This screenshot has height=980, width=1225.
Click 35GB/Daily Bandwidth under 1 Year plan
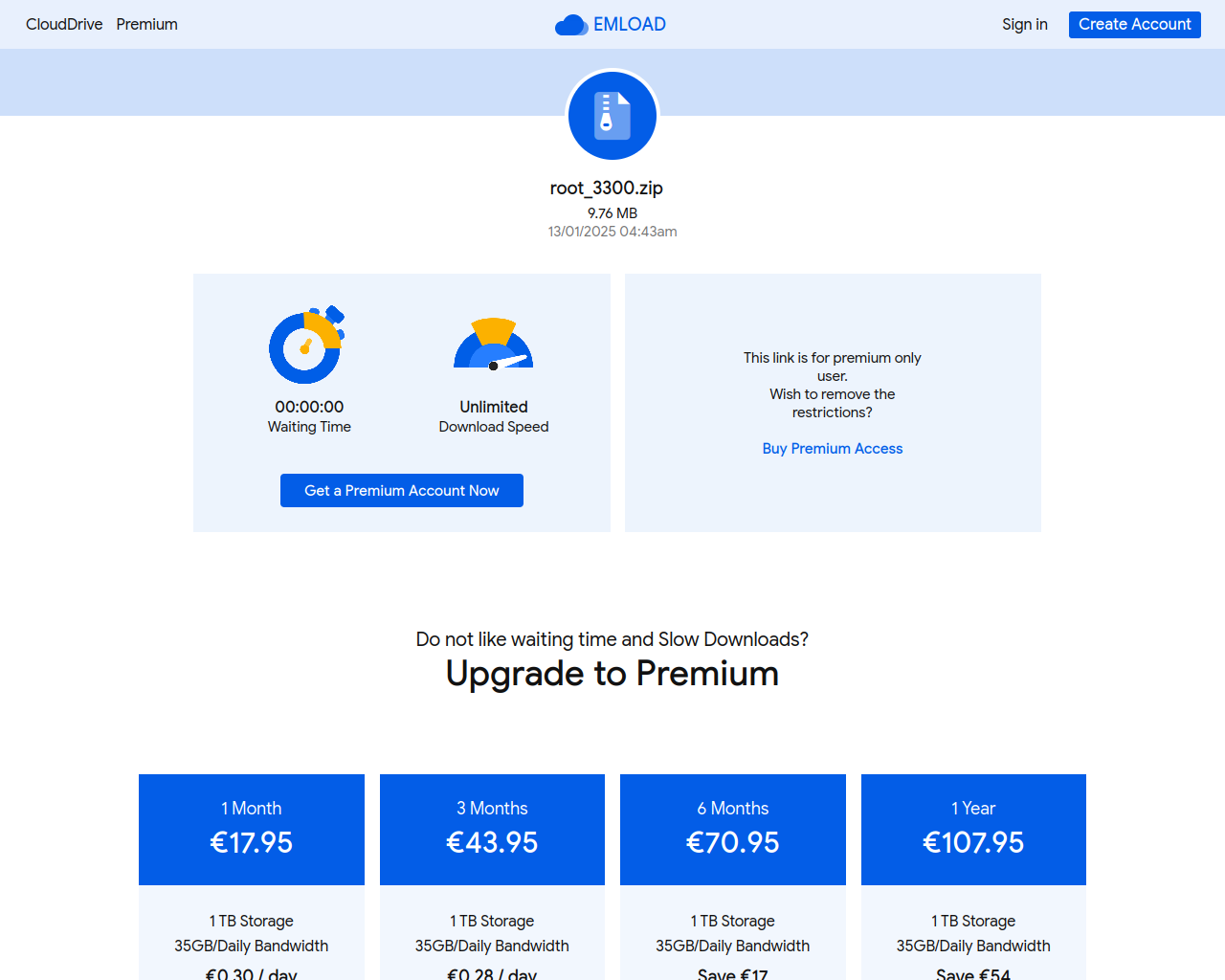[x=973, y=946]
